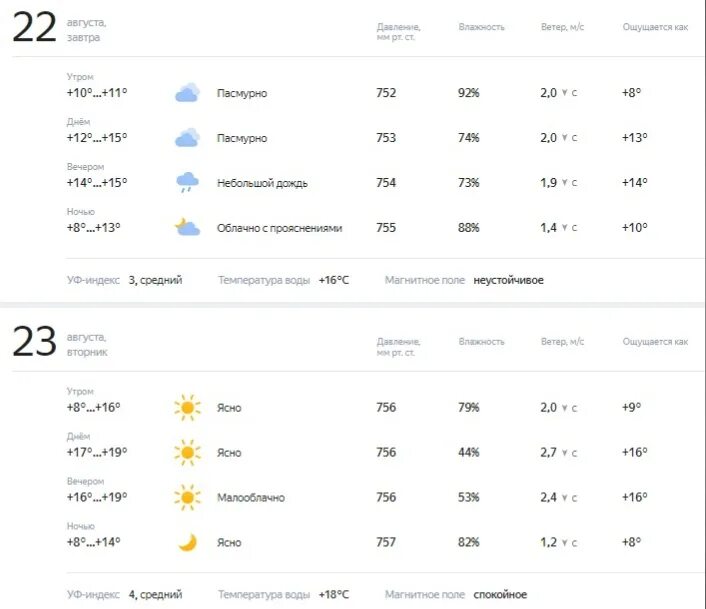The image size is (706, 609).
Task: Click the Давление column header for August 22
Action: 398,32
